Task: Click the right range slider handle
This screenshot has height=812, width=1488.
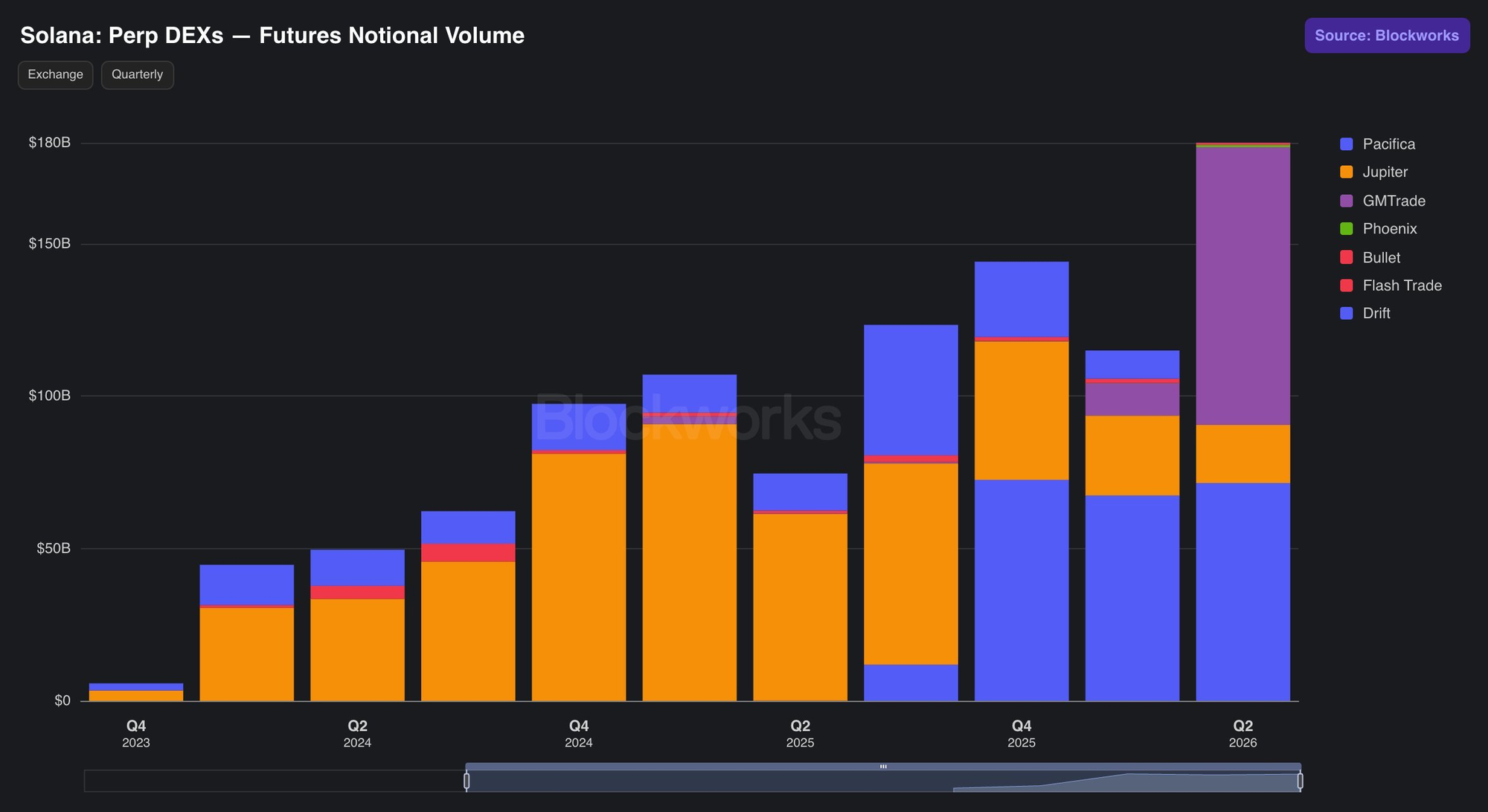Action: click(x=1300, y=781)
